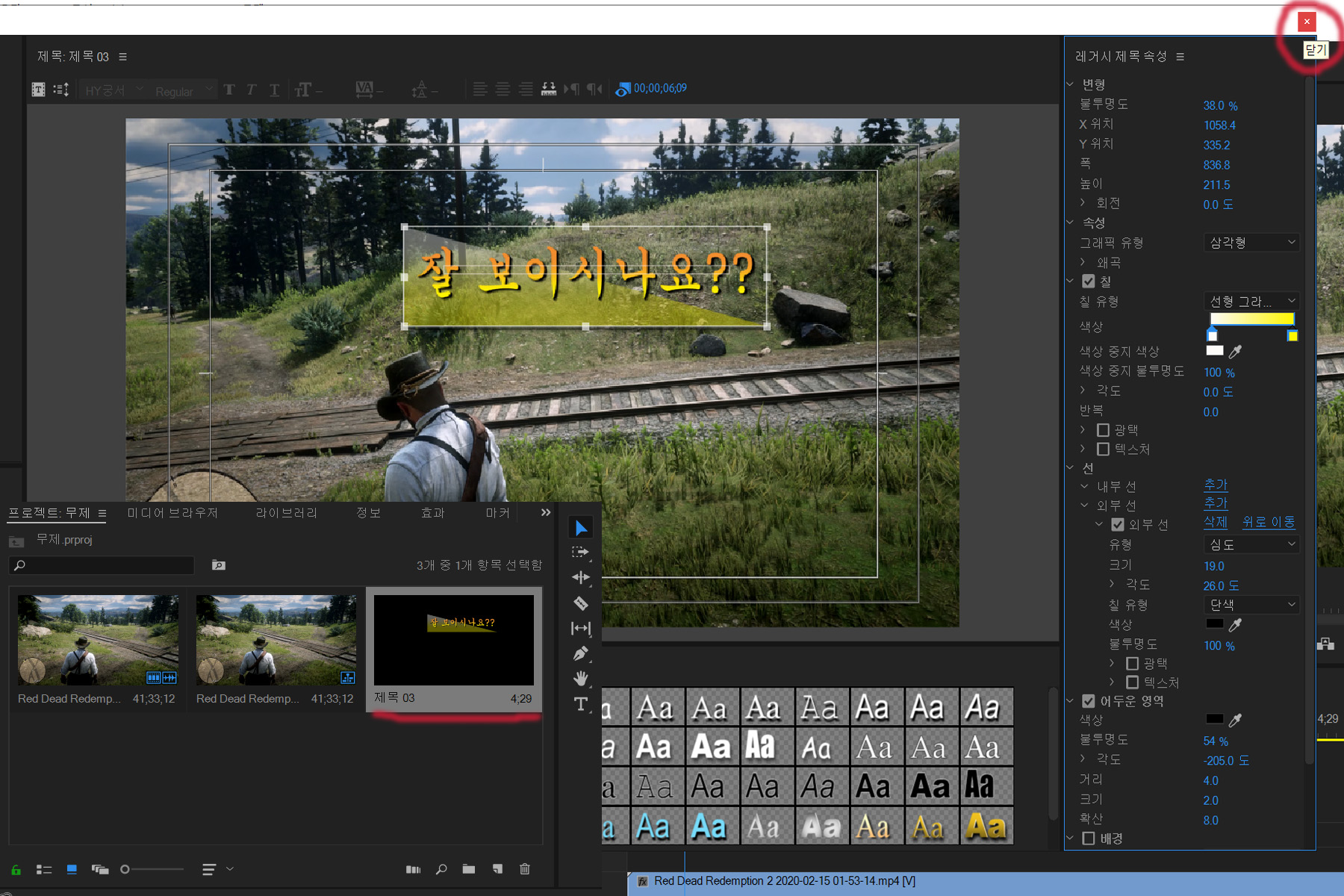Viewport: 1344px width, 896px height.
Task: Enable the 배경 (background) checkbox
Action: [x=1089, y=839]
